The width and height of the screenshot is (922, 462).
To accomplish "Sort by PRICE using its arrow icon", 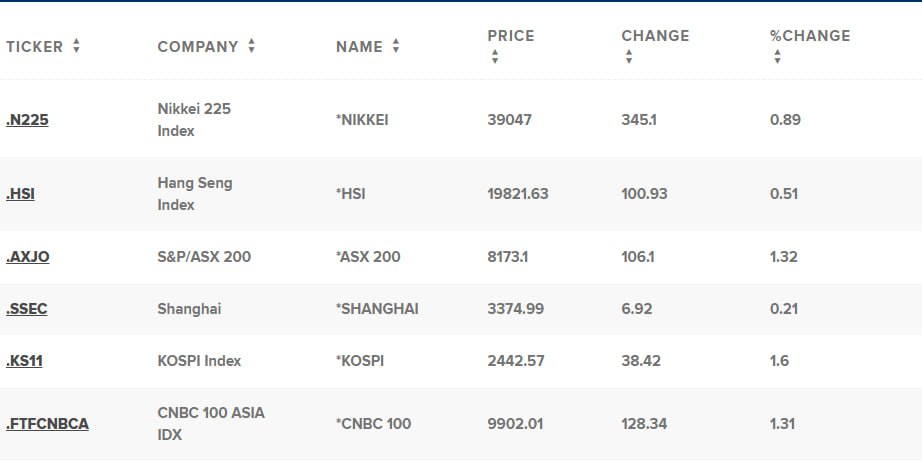I will tap(495, 56).
